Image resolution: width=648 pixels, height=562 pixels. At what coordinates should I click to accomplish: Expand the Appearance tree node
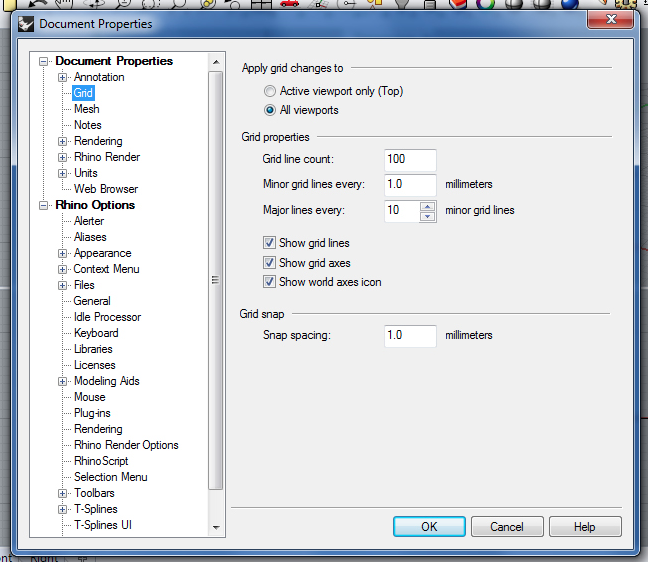tap(62, 253)
